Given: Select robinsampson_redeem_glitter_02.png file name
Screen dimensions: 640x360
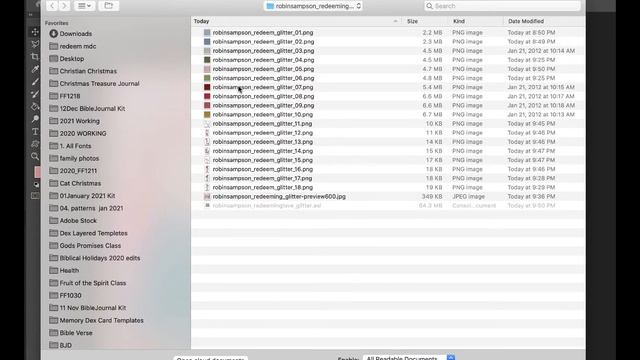Looking at the screenshot, I should [263, 41].
